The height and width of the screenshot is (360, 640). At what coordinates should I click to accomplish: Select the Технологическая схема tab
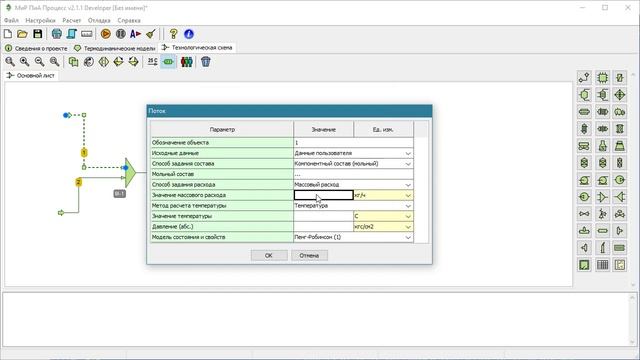click(x=197, y=48)
